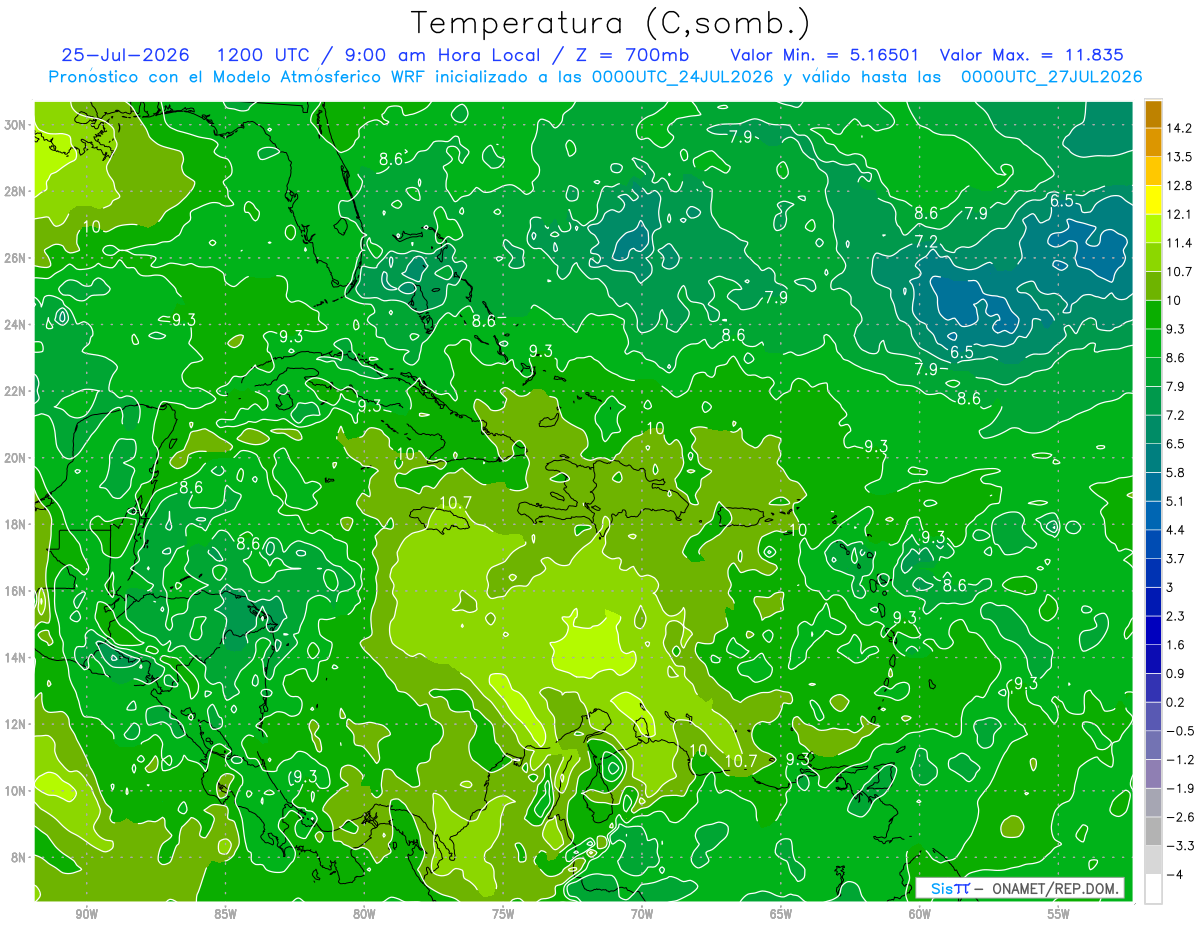Select 'Valor Max. = 11.835' text
Viewport: 1200px width, 927px height.
coord(1032,55)
